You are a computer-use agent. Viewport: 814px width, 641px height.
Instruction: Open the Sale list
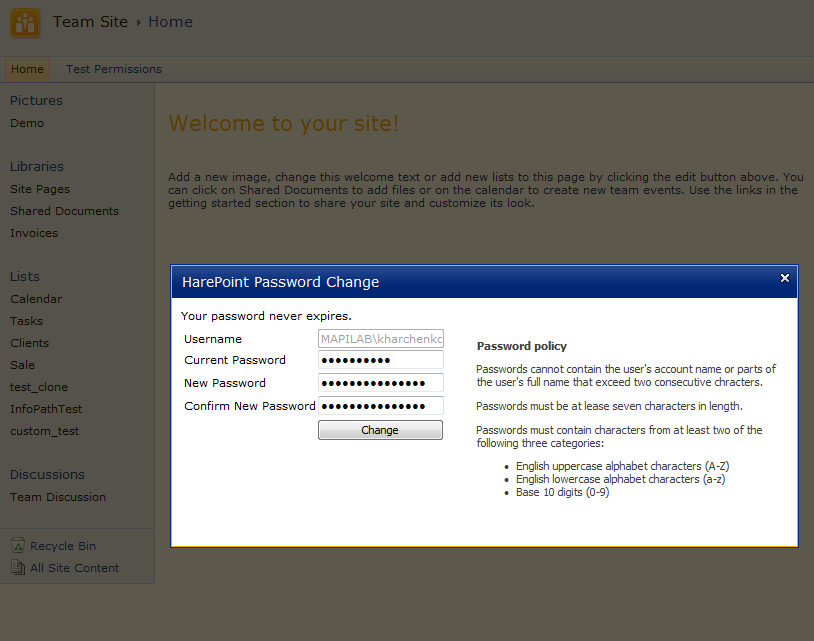(22, 365)
